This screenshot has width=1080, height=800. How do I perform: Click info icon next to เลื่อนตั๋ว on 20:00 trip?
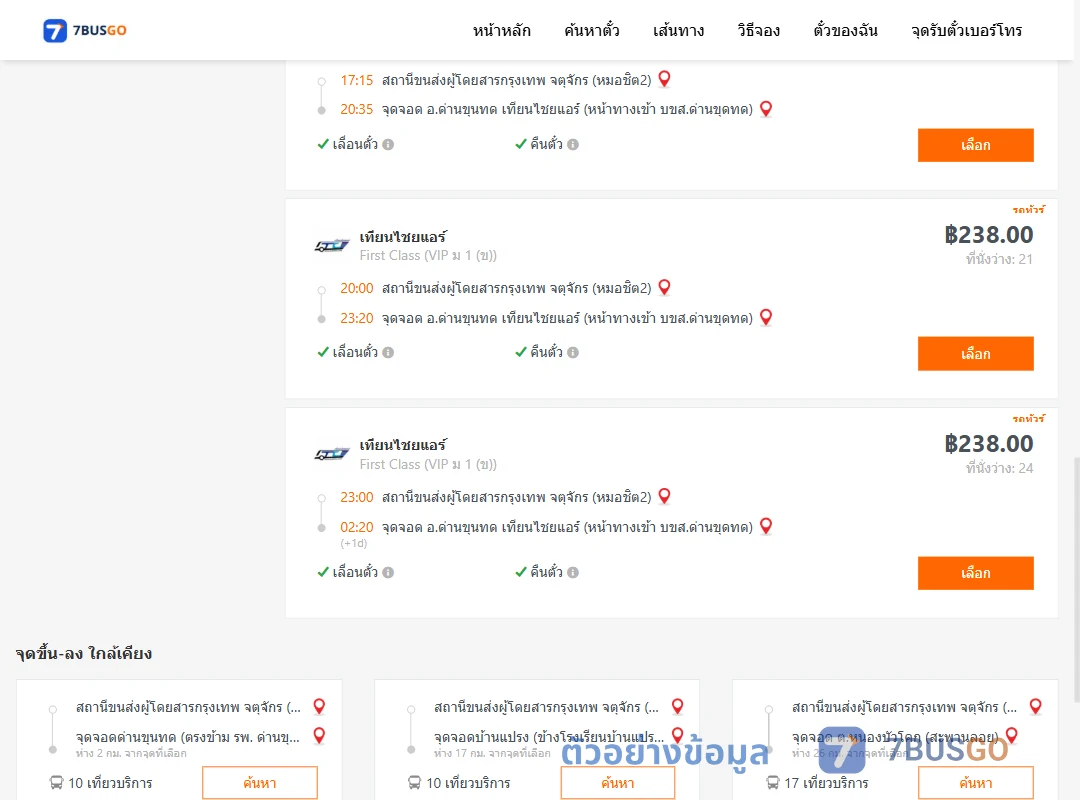tap(388, 353)
